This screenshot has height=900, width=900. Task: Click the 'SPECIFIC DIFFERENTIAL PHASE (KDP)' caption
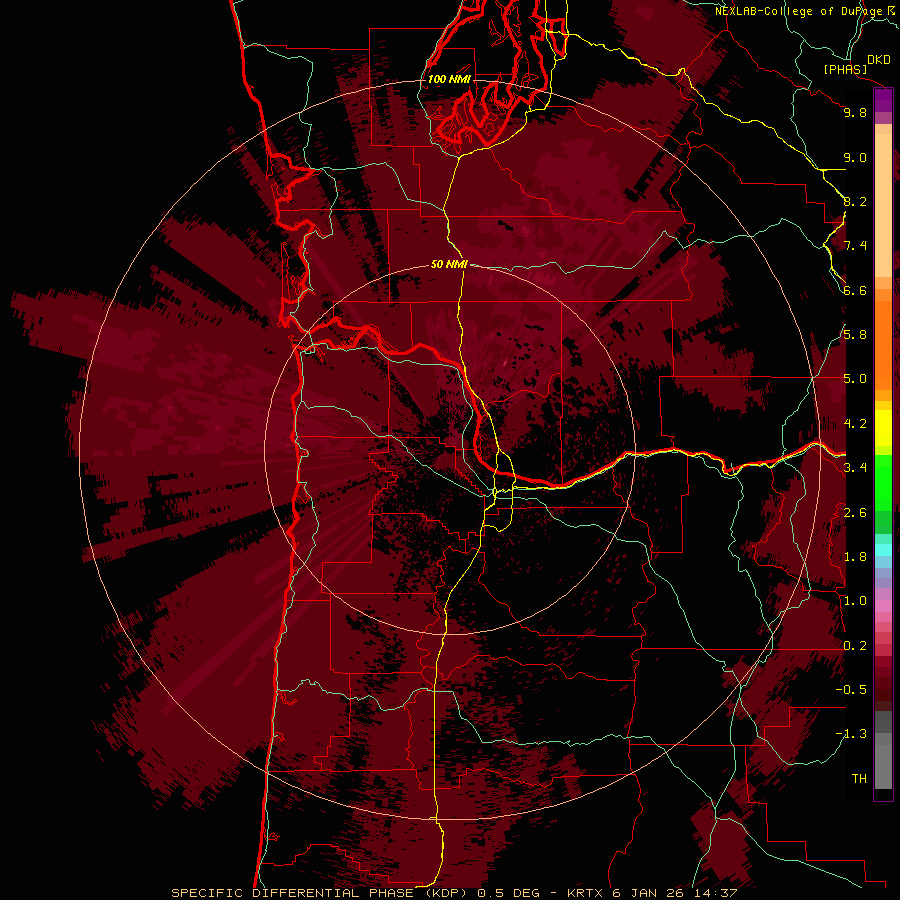[317, 893]
